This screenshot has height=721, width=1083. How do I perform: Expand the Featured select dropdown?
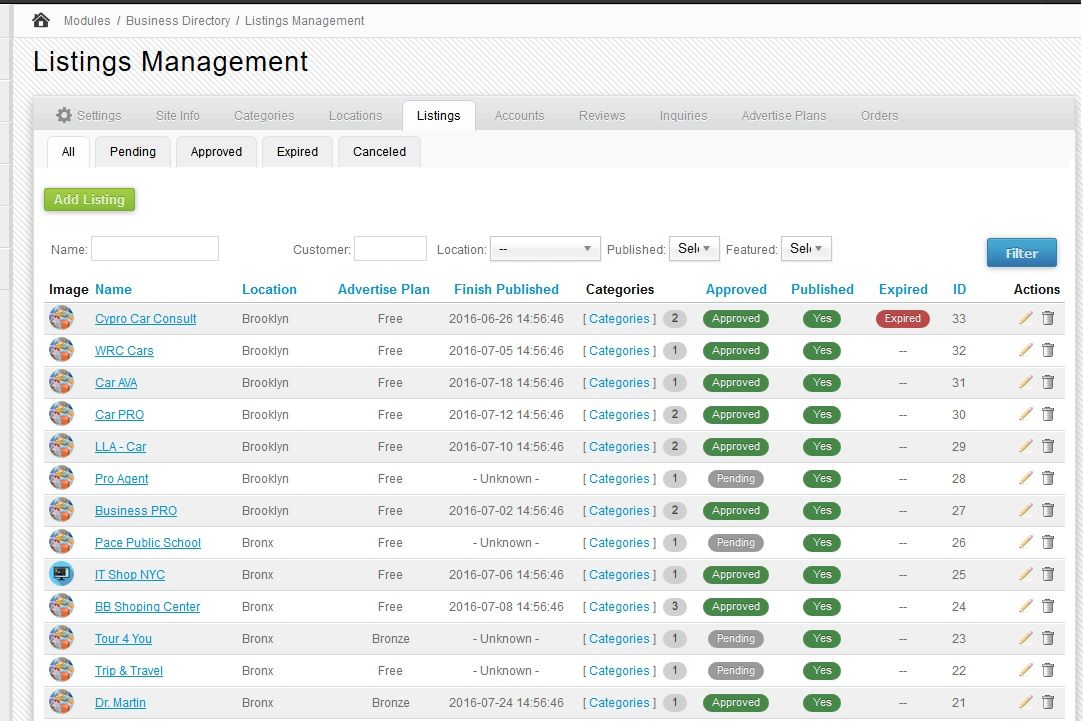click(806, 249)
